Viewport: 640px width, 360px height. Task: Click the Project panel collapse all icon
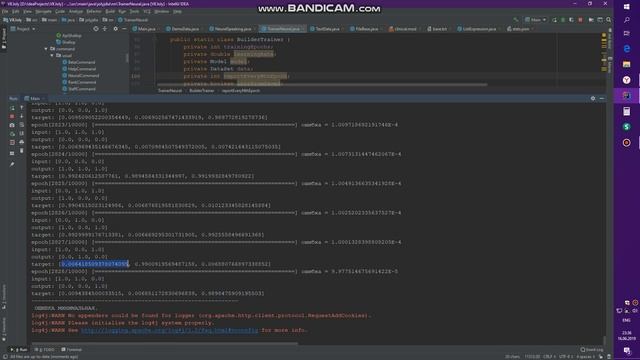105,29
